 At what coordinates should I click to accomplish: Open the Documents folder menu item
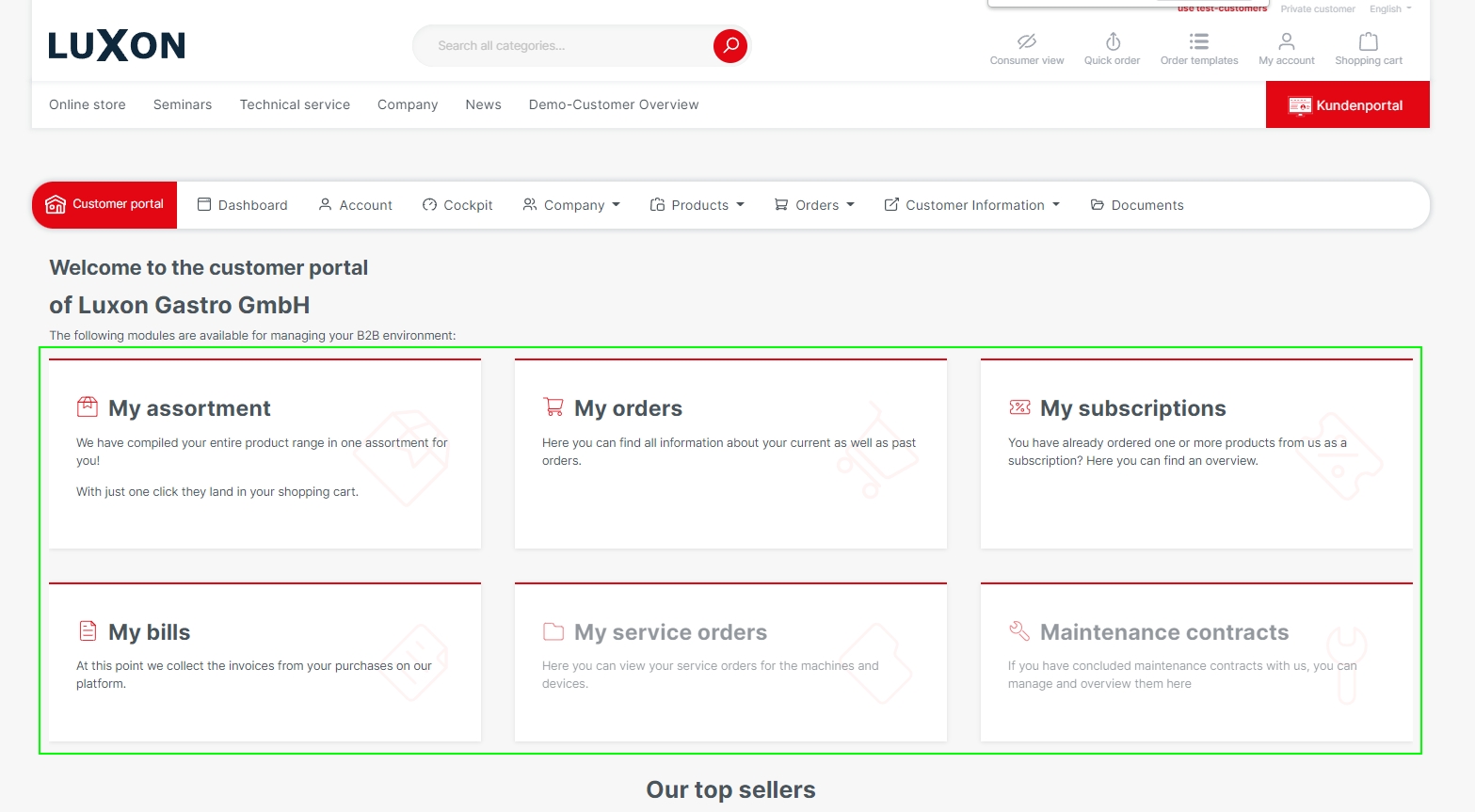tap(1137, 205)
